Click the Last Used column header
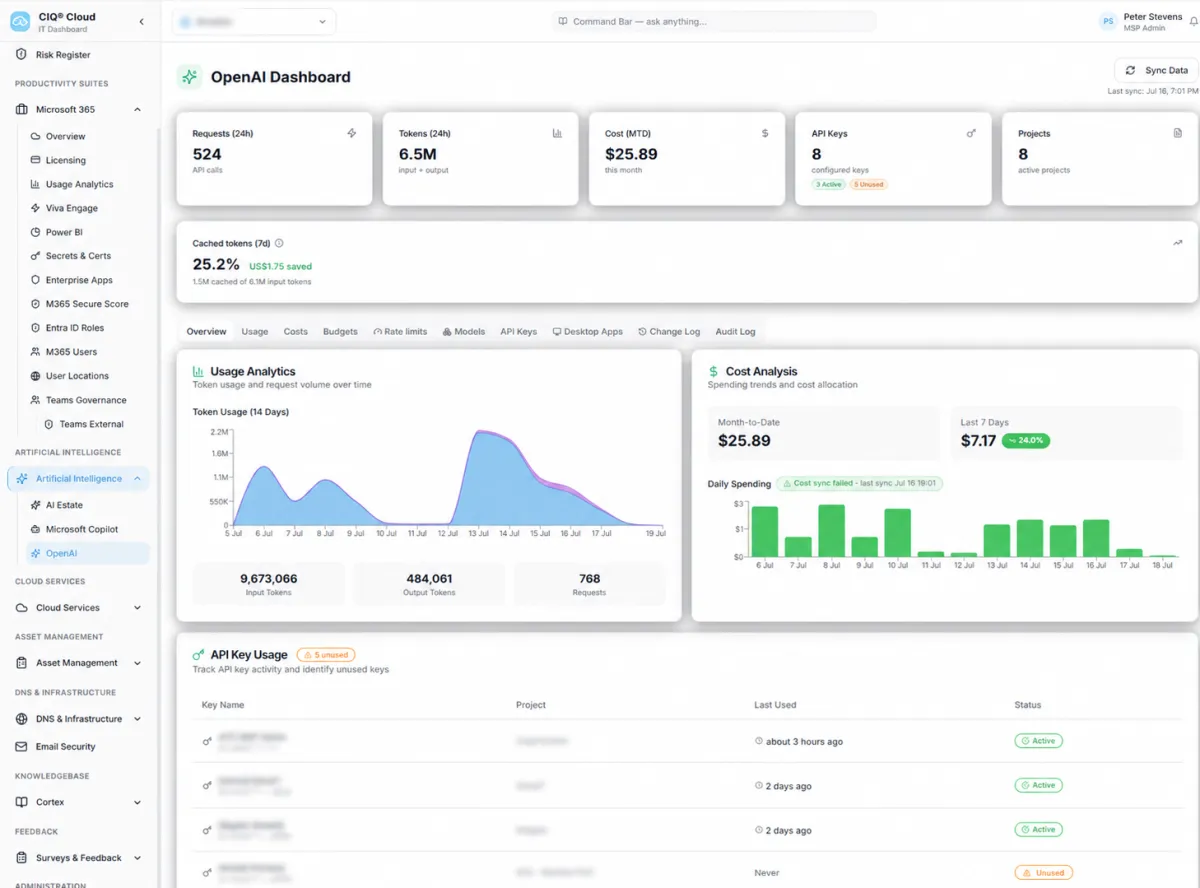Image resolution: width=1200 pixels, height=888 pixels. click(x=775, y=705)
